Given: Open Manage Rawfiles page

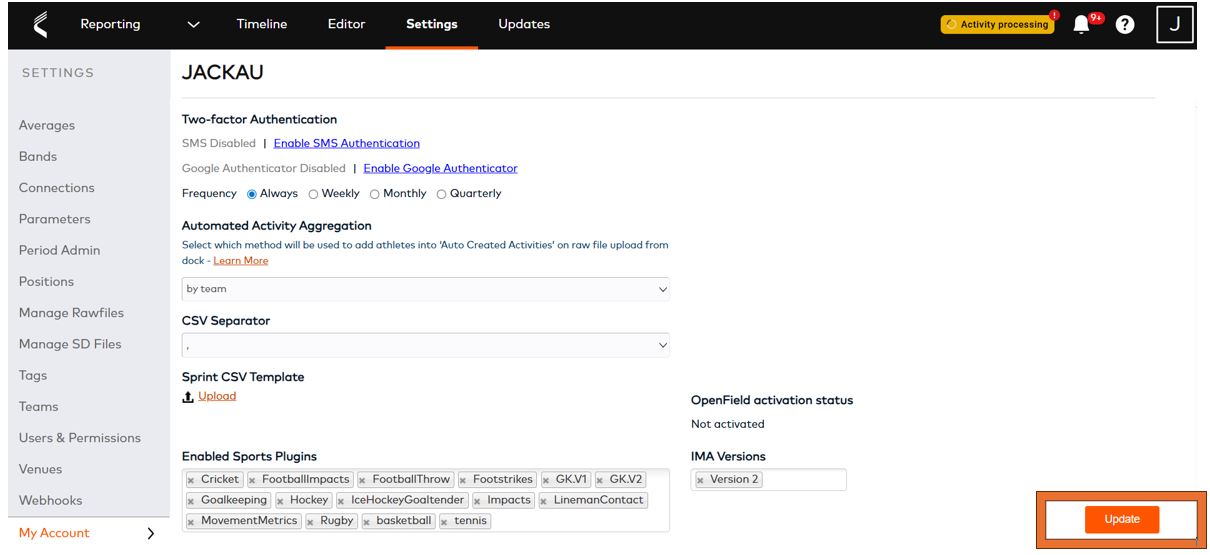Looking at the screenshot, I should click(72, 313).
